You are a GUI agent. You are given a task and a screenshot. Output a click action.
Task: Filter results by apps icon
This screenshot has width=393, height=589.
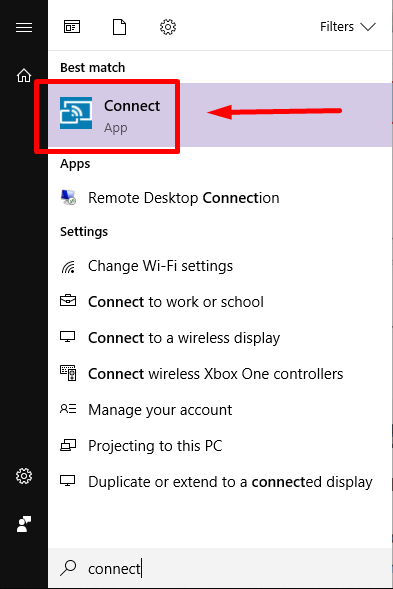pos(72,27)
